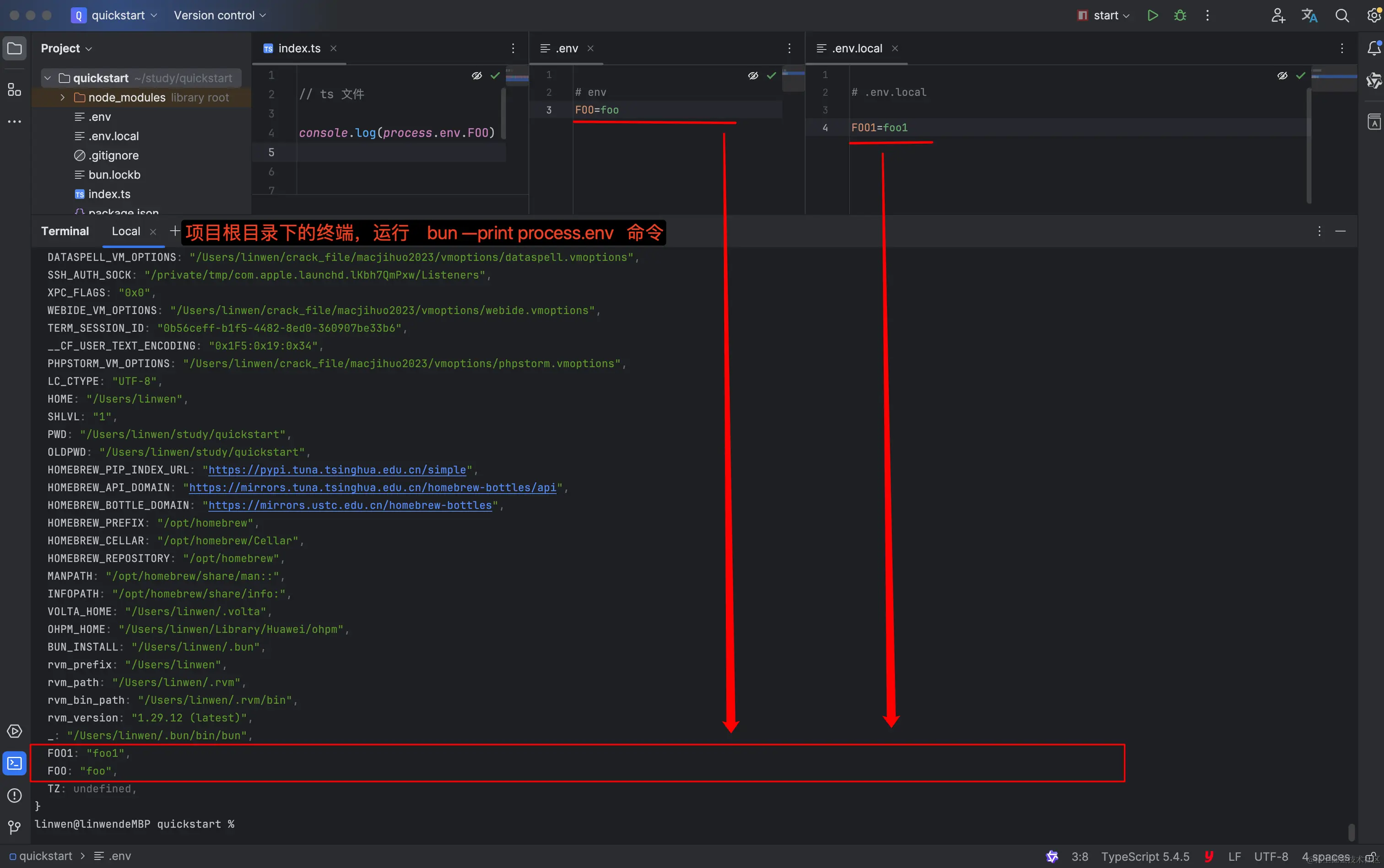This screenshot has height=868, width=1384.
Task: Open the Version control dropdown
Action: coord(220,16)
